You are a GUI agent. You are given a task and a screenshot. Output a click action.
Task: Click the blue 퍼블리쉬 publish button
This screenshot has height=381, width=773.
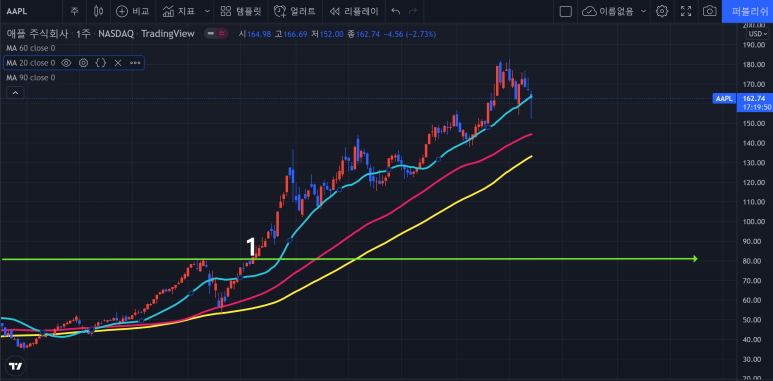click(747, 11)
